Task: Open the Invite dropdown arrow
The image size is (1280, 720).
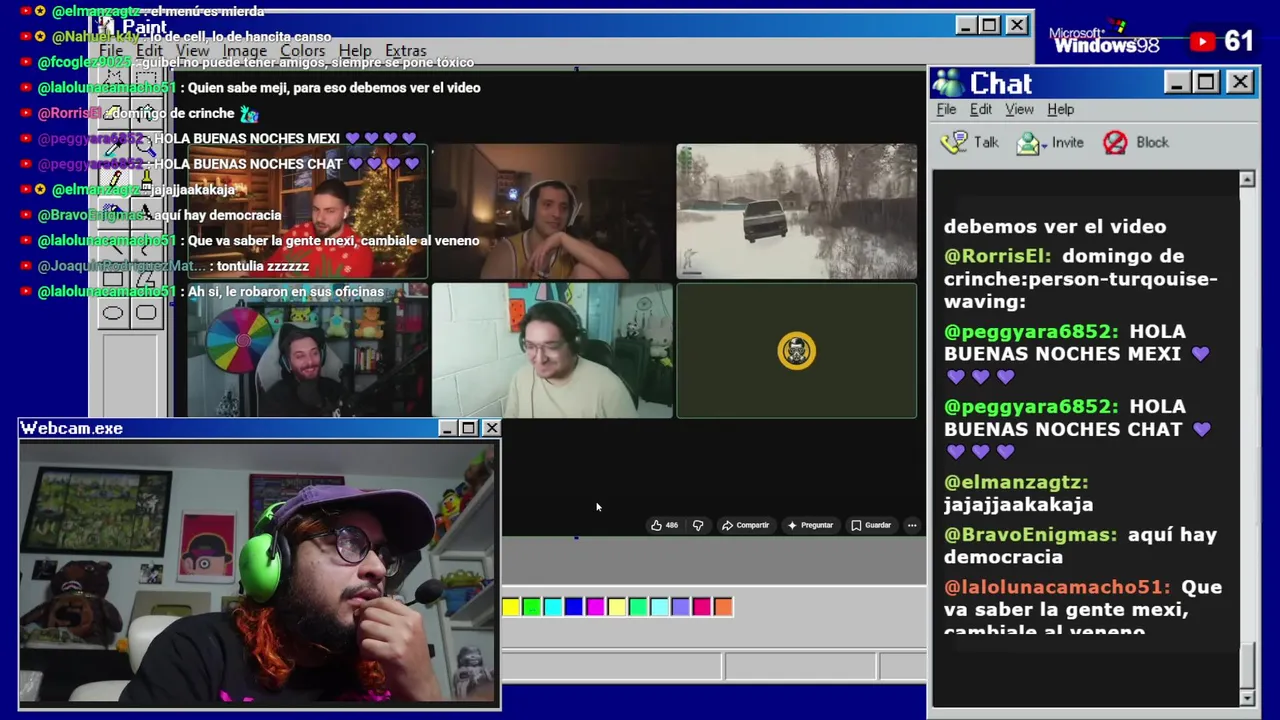Action: 1044,145
